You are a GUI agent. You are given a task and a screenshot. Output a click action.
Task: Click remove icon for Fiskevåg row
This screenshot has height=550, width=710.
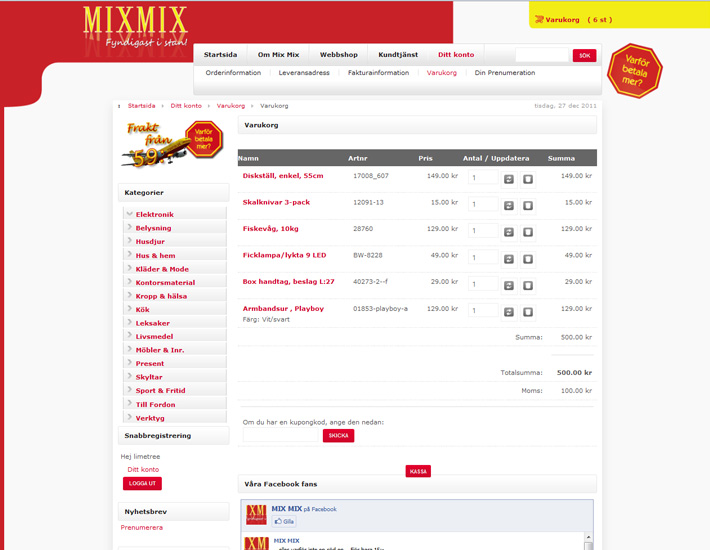(x=528, y=232)
